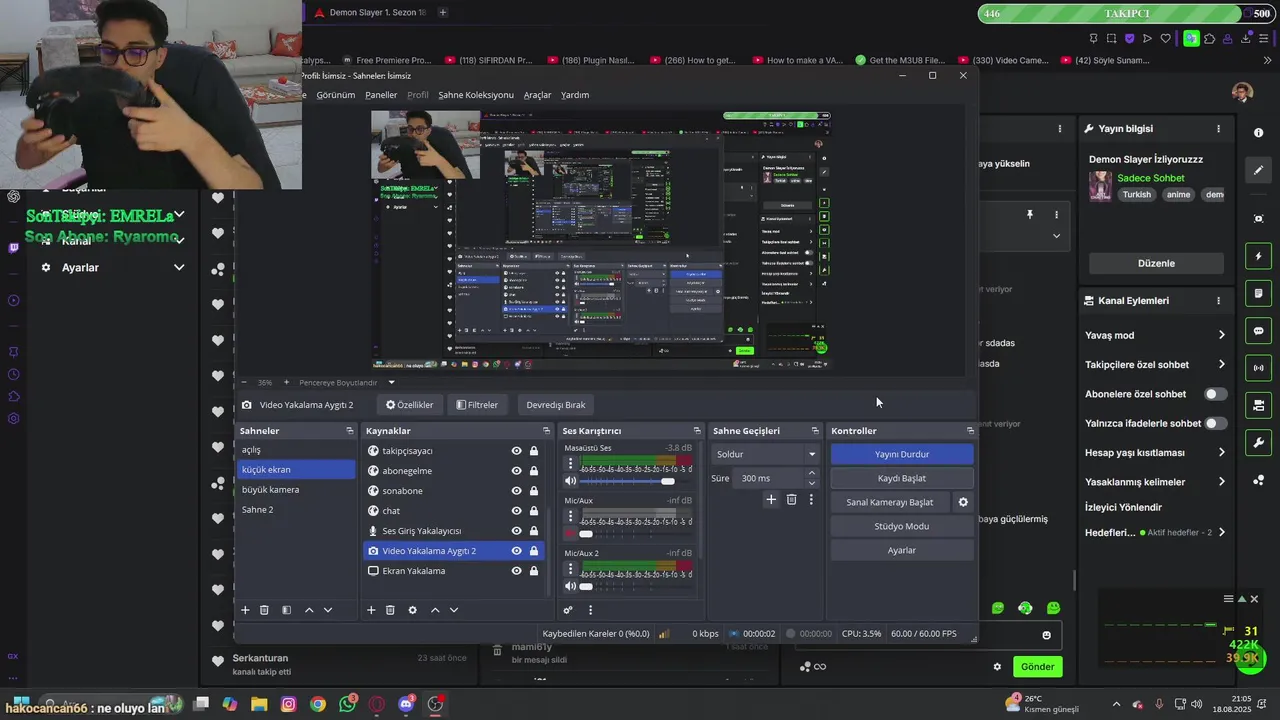The height and width of the screenshot is (720, 1280).
Task: Toggle visibility of sonabone source
Action: pos(516,491)
